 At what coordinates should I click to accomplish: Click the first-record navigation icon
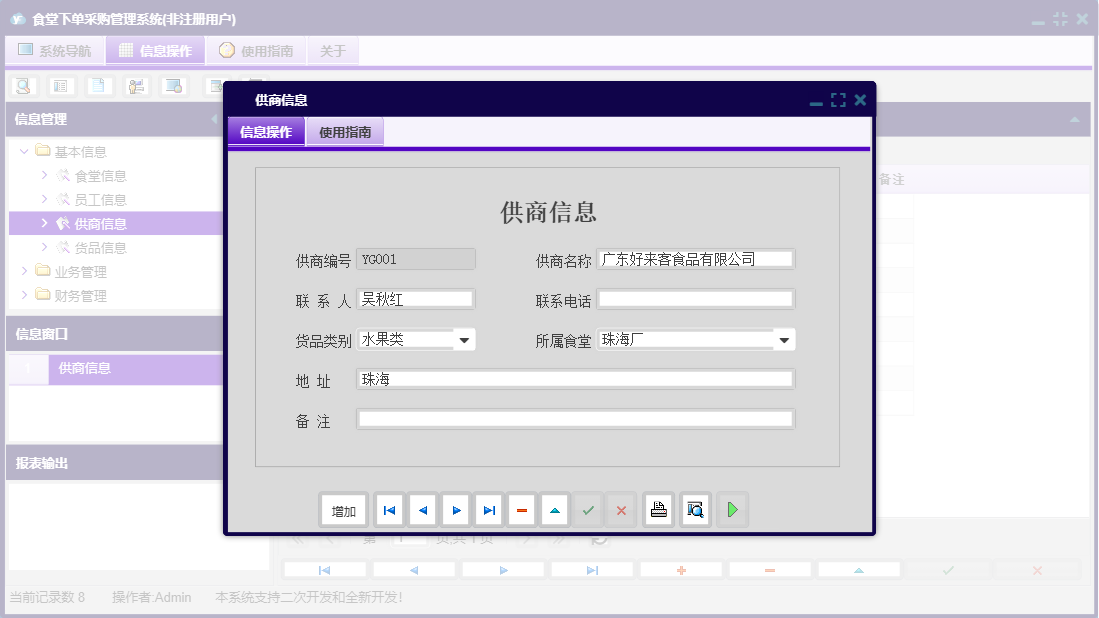(389, 509)
